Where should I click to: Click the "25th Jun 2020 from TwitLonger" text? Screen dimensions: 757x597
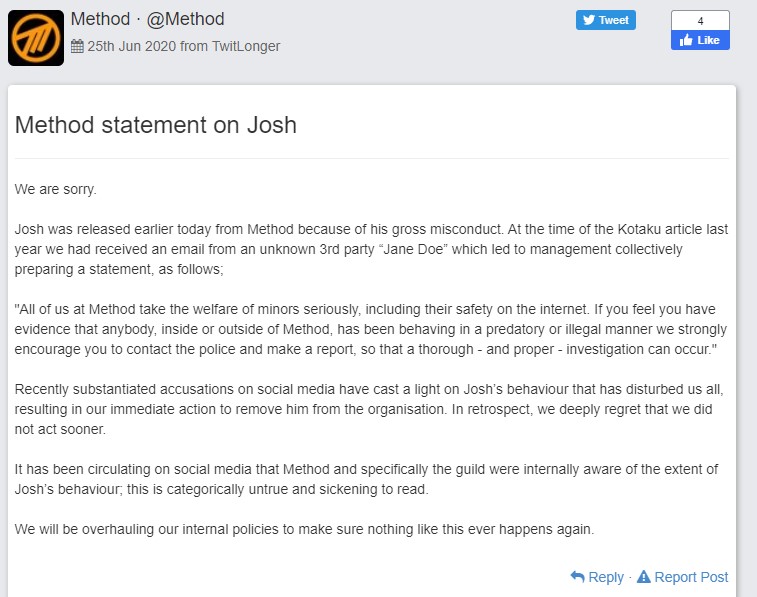[184, 46]
